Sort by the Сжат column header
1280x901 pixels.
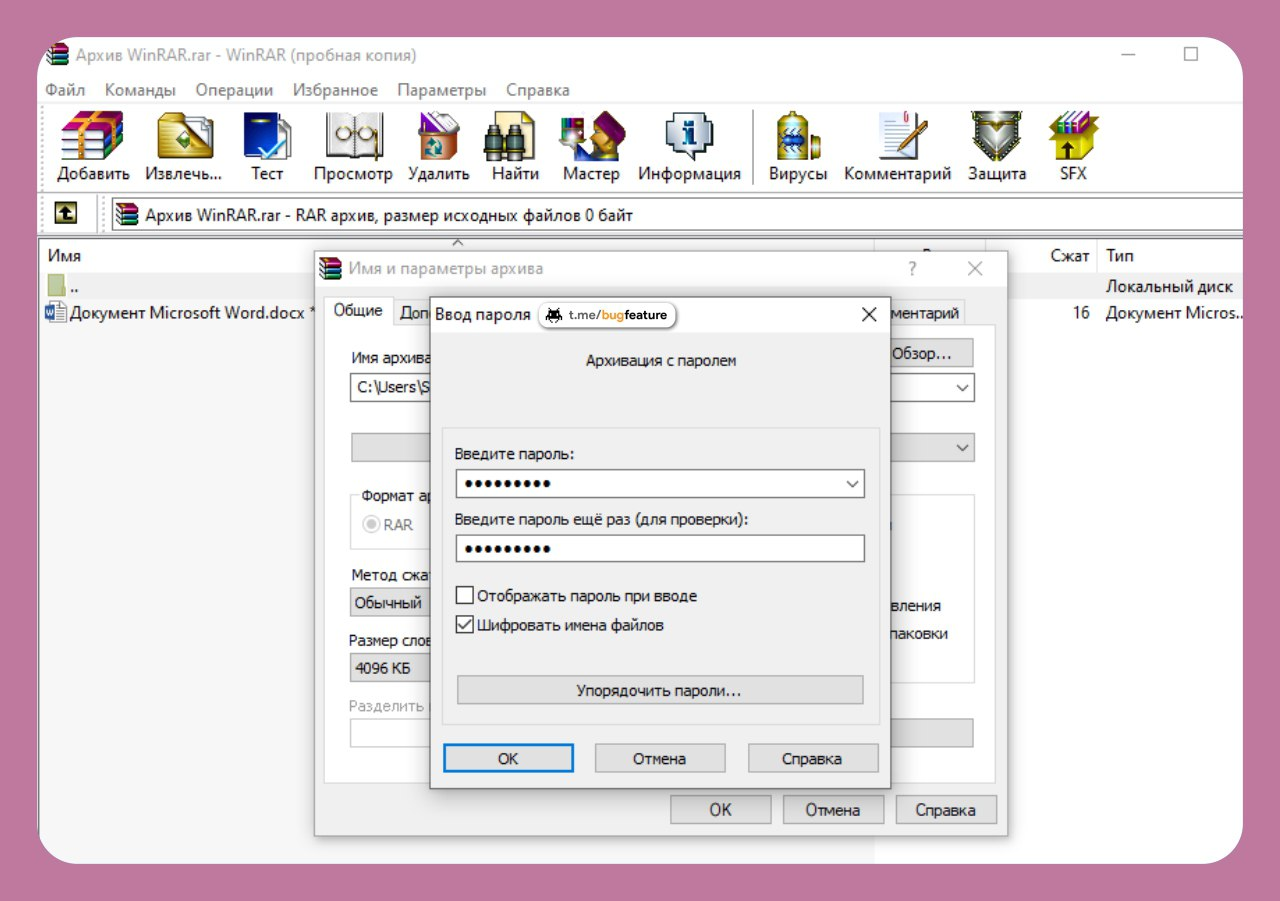(x=1069, y=256)
